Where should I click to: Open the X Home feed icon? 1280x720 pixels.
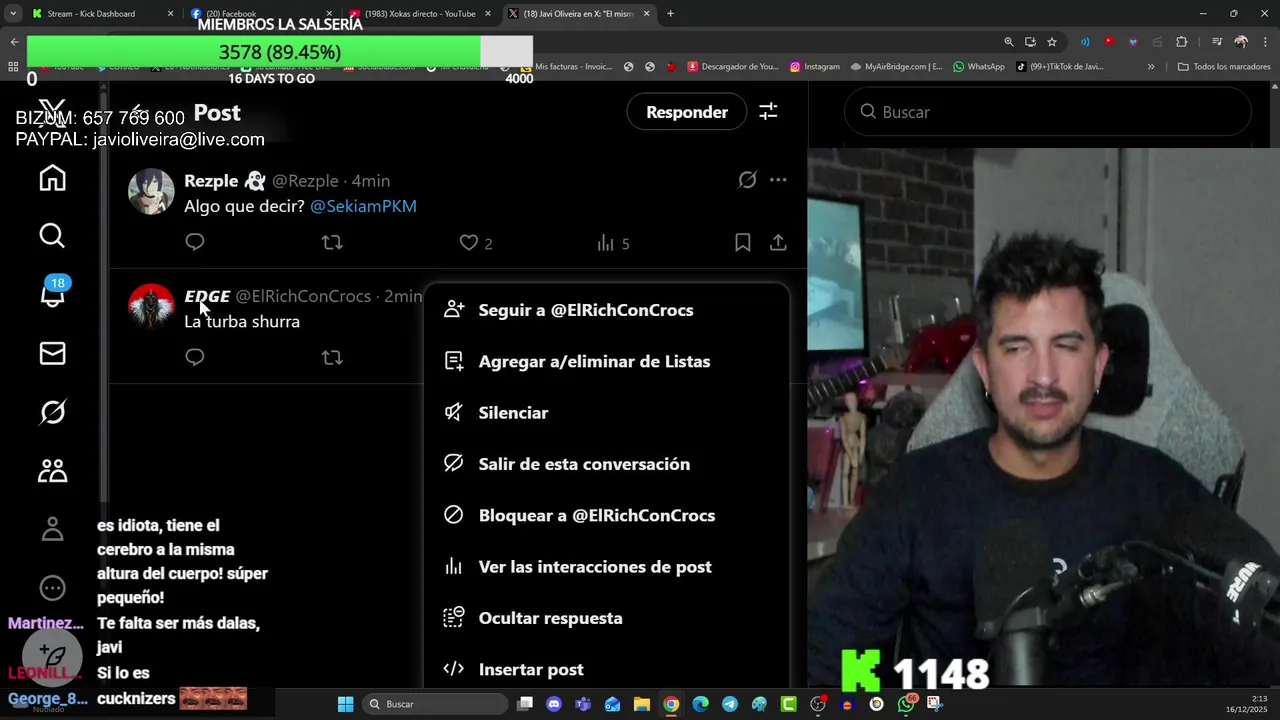click(x=52, y=178)
